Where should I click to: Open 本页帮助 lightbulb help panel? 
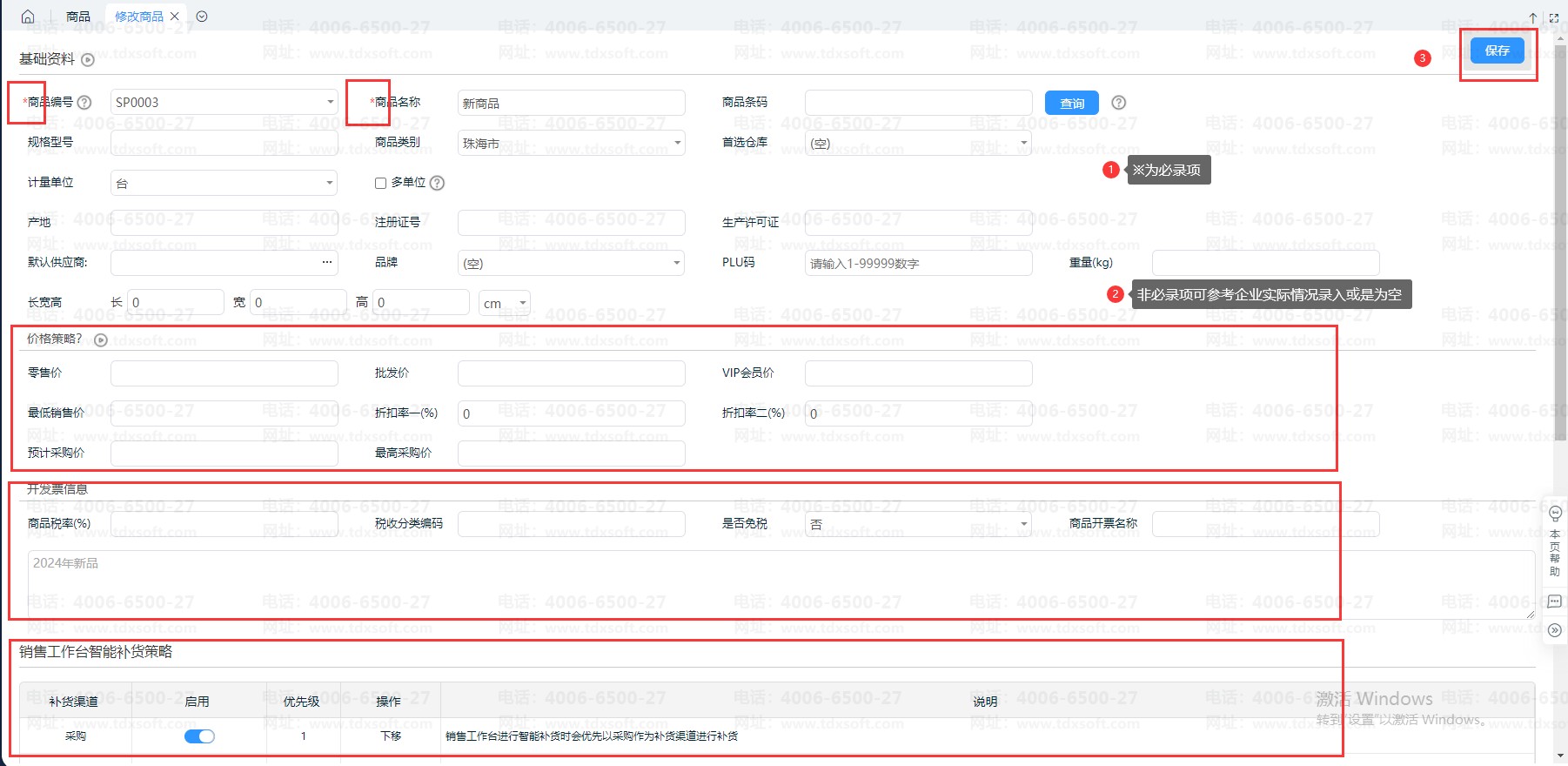click(x=1555, y=514)
